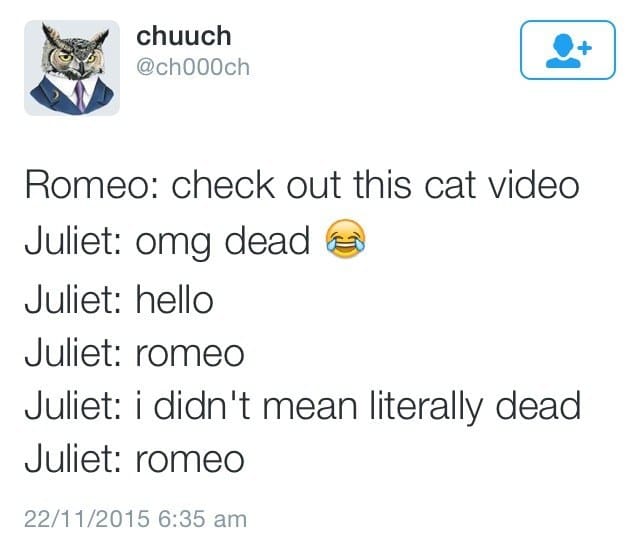Click the tweet timestamp 22/11/2015 6:35 am
The width and height of the screenshot is (640, 545).
tap(136, 519)
